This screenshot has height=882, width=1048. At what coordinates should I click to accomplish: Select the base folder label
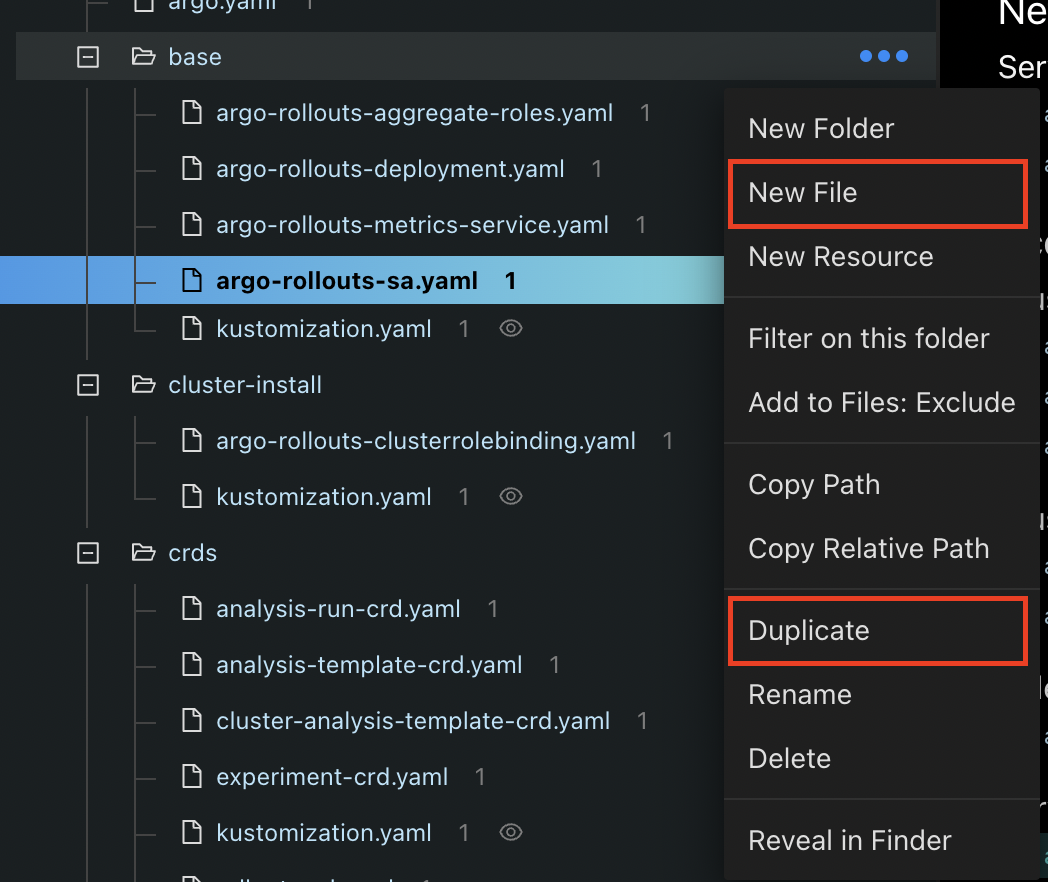194,57
